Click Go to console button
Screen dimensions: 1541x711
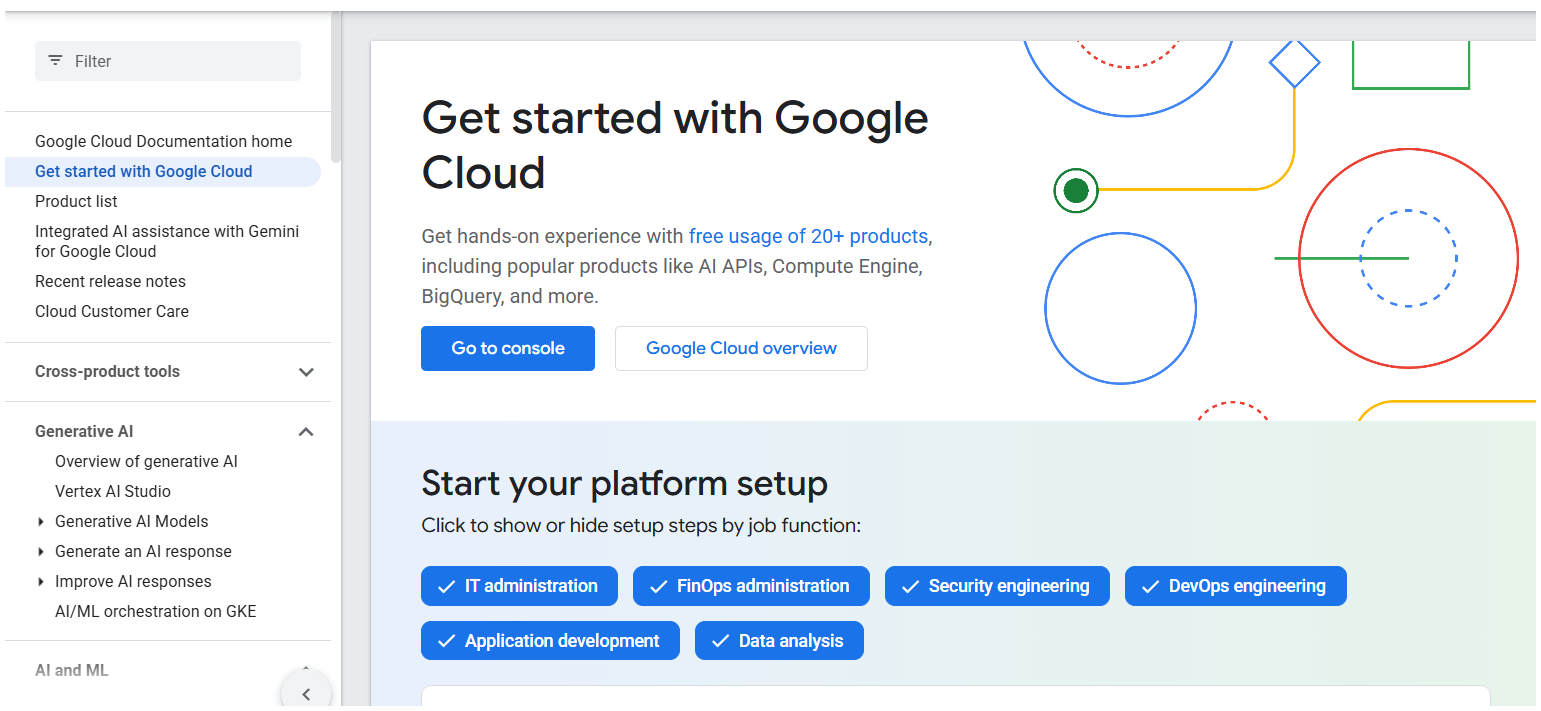coord(508,348)
